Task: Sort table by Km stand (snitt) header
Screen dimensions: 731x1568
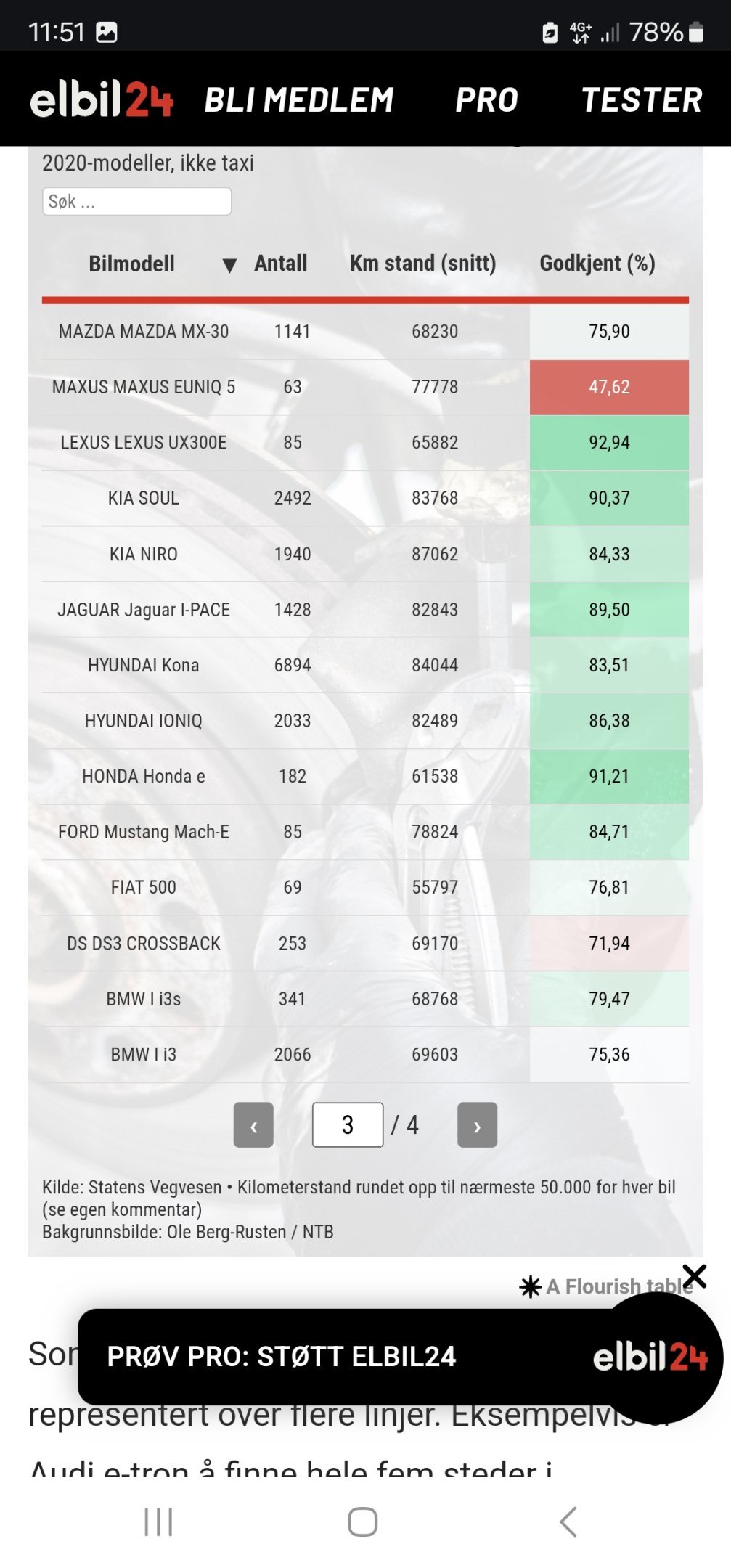Action: [422, 264]
